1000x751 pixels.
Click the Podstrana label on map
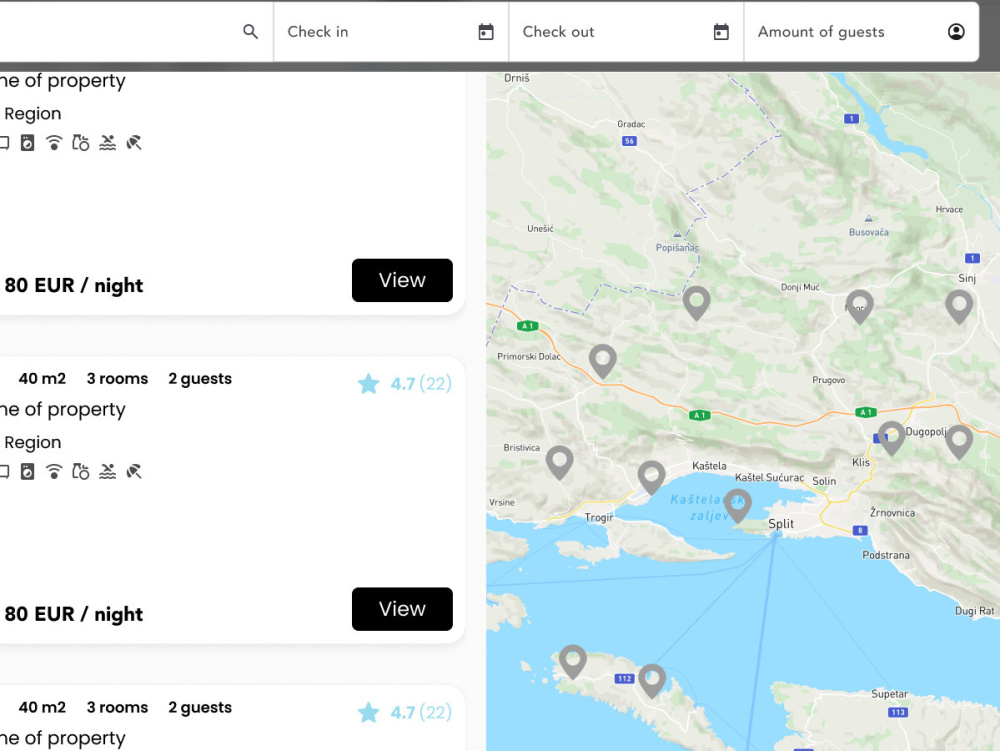(x=886, y=555)
